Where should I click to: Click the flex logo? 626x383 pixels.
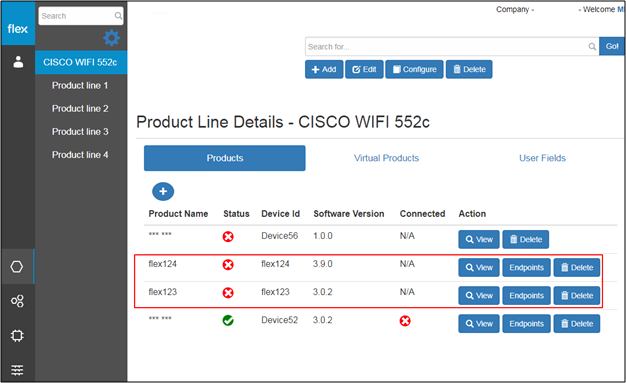18,29
